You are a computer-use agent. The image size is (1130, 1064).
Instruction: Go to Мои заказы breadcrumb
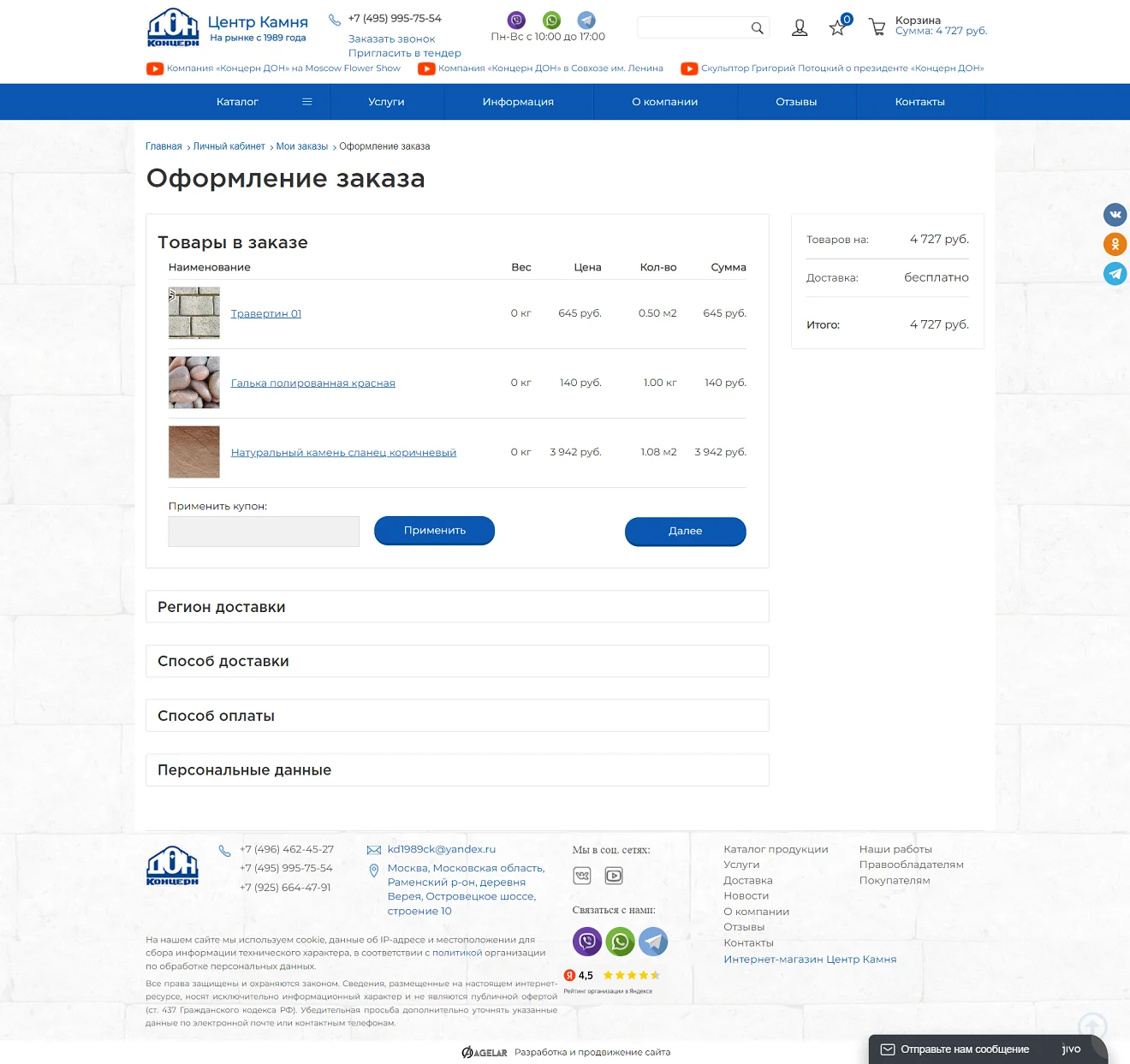(302, 146)
